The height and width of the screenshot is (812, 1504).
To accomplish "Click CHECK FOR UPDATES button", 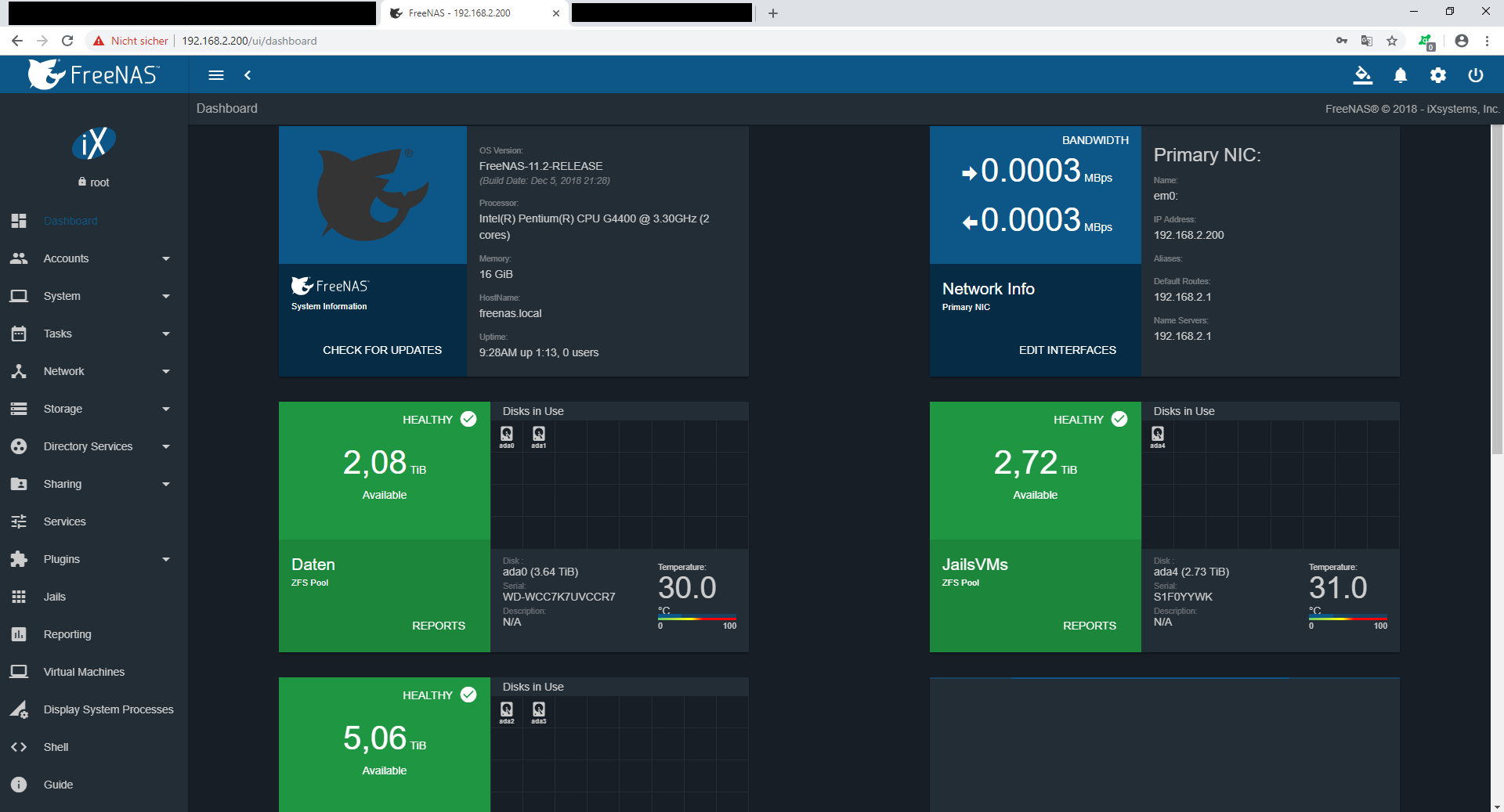I will point(382,350).
